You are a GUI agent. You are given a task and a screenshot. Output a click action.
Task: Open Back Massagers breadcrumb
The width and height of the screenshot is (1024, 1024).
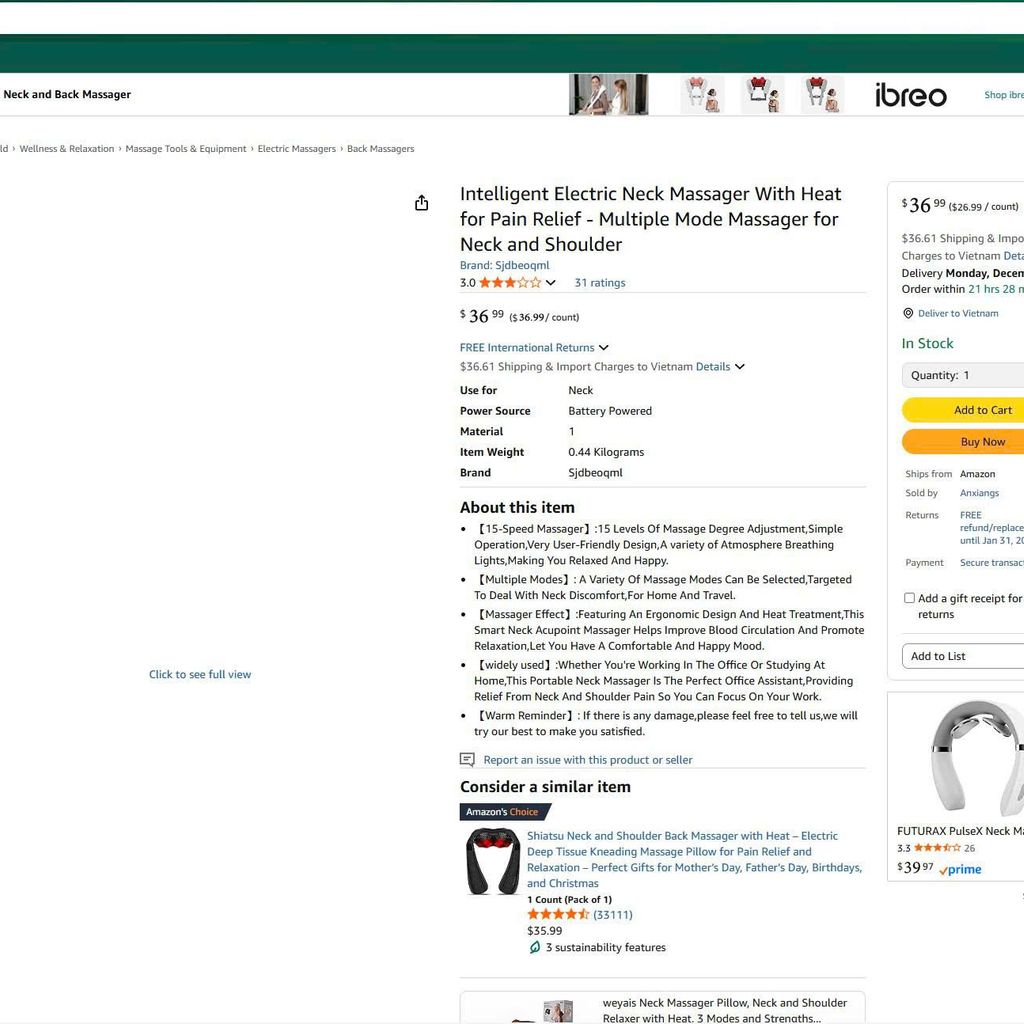381,149
